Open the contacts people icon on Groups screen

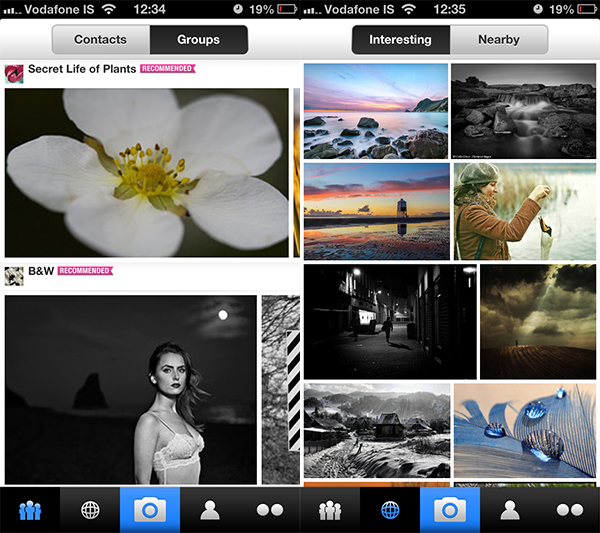point(30,510)
